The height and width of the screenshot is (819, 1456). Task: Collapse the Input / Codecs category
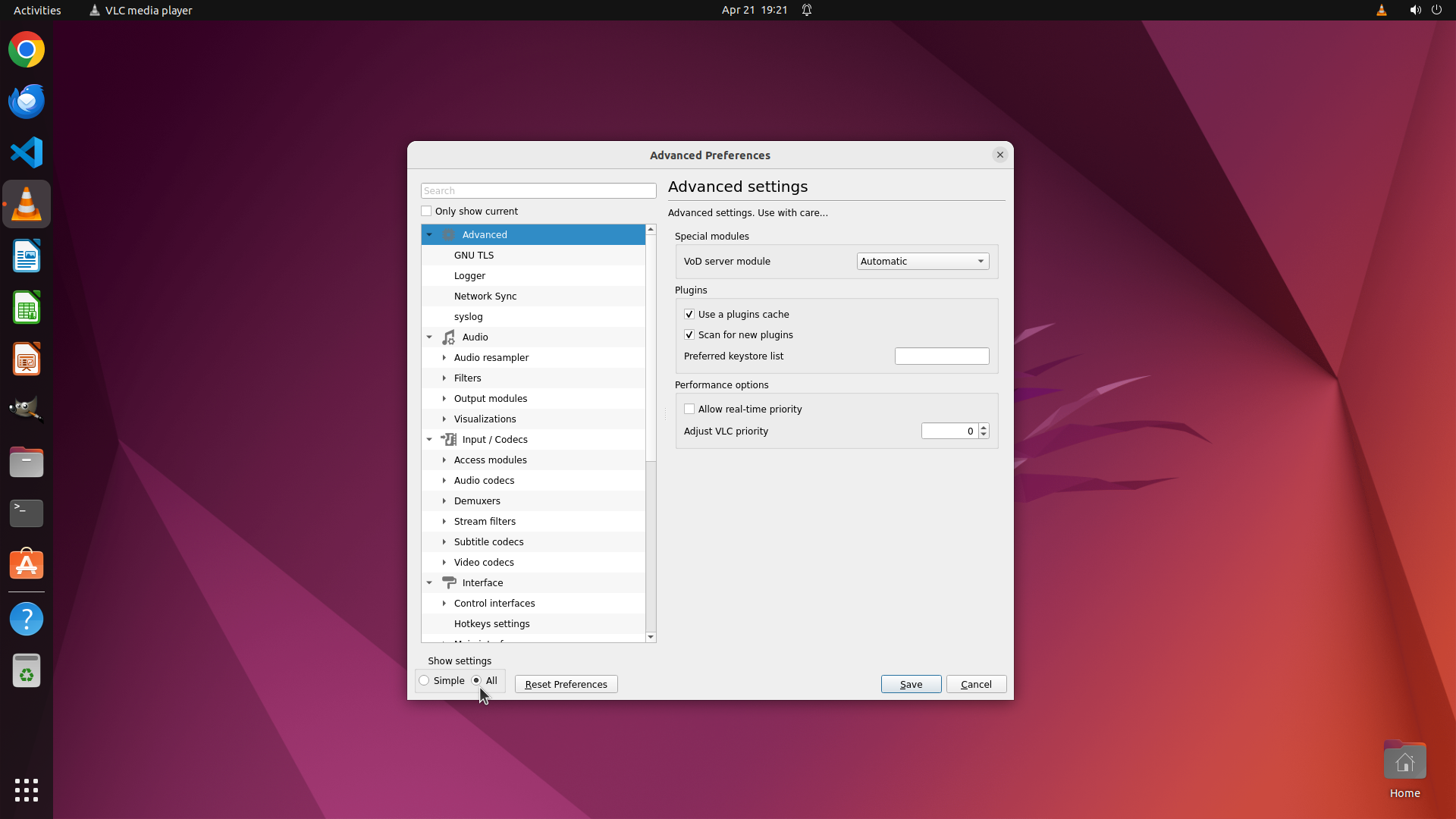point(429,439)
